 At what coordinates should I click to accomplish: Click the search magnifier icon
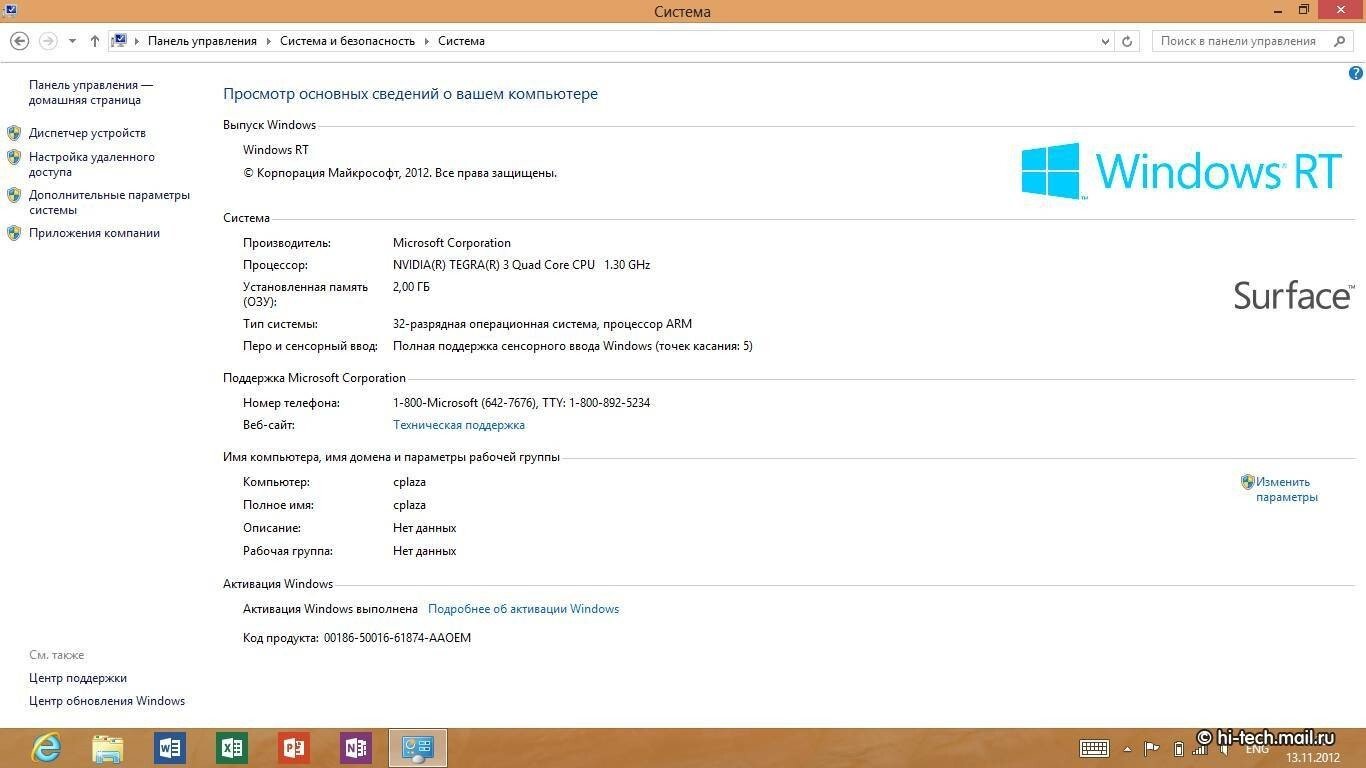pos(1340,41)
